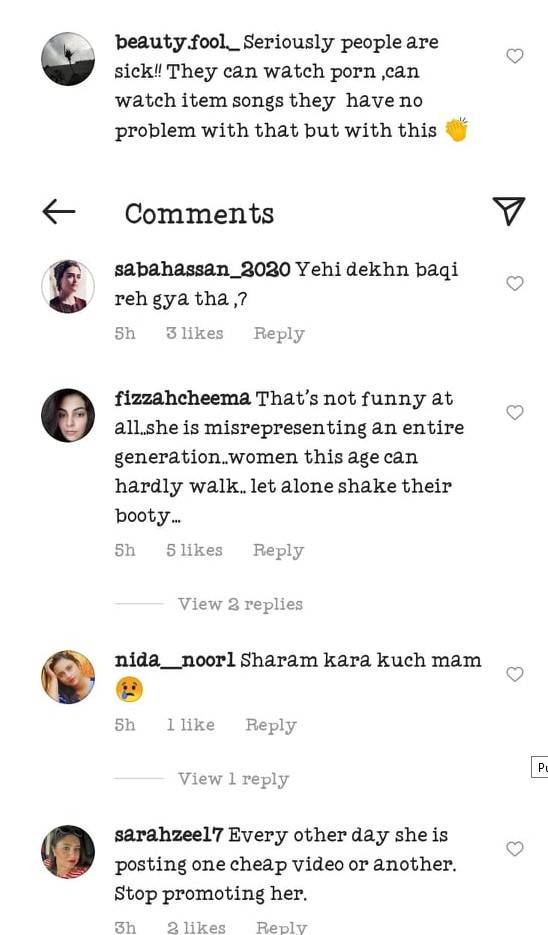
Task: Like fizzahcheema's comment heart
Action: 515,412
